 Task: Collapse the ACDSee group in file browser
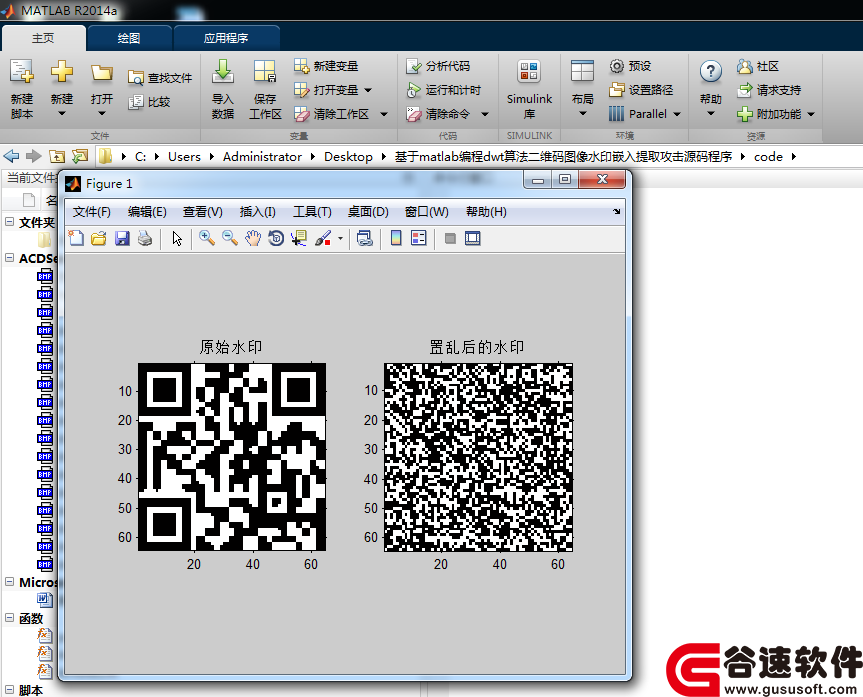(x=9, y=258)
